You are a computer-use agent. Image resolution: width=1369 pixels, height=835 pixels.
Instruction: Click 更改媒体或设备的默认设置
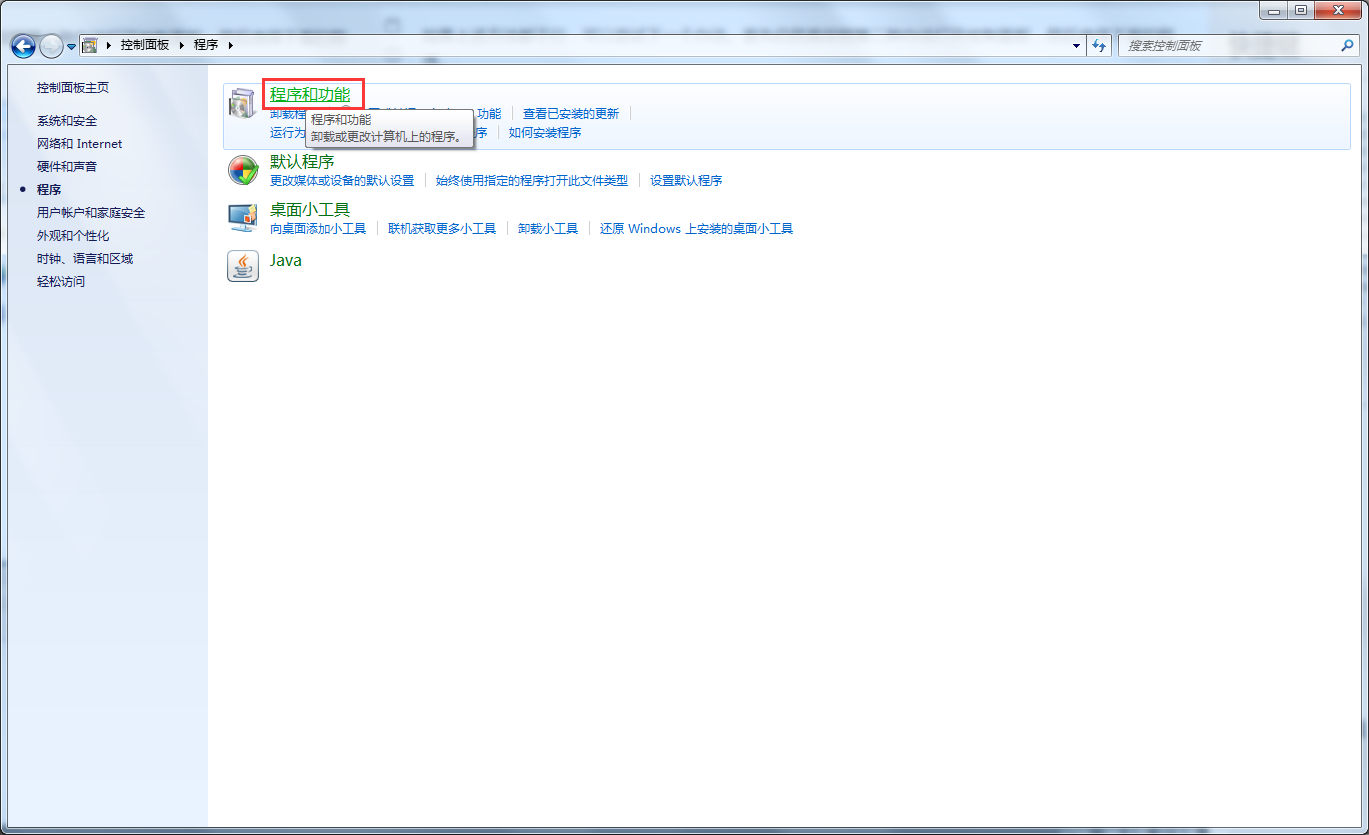coord(342,181)
